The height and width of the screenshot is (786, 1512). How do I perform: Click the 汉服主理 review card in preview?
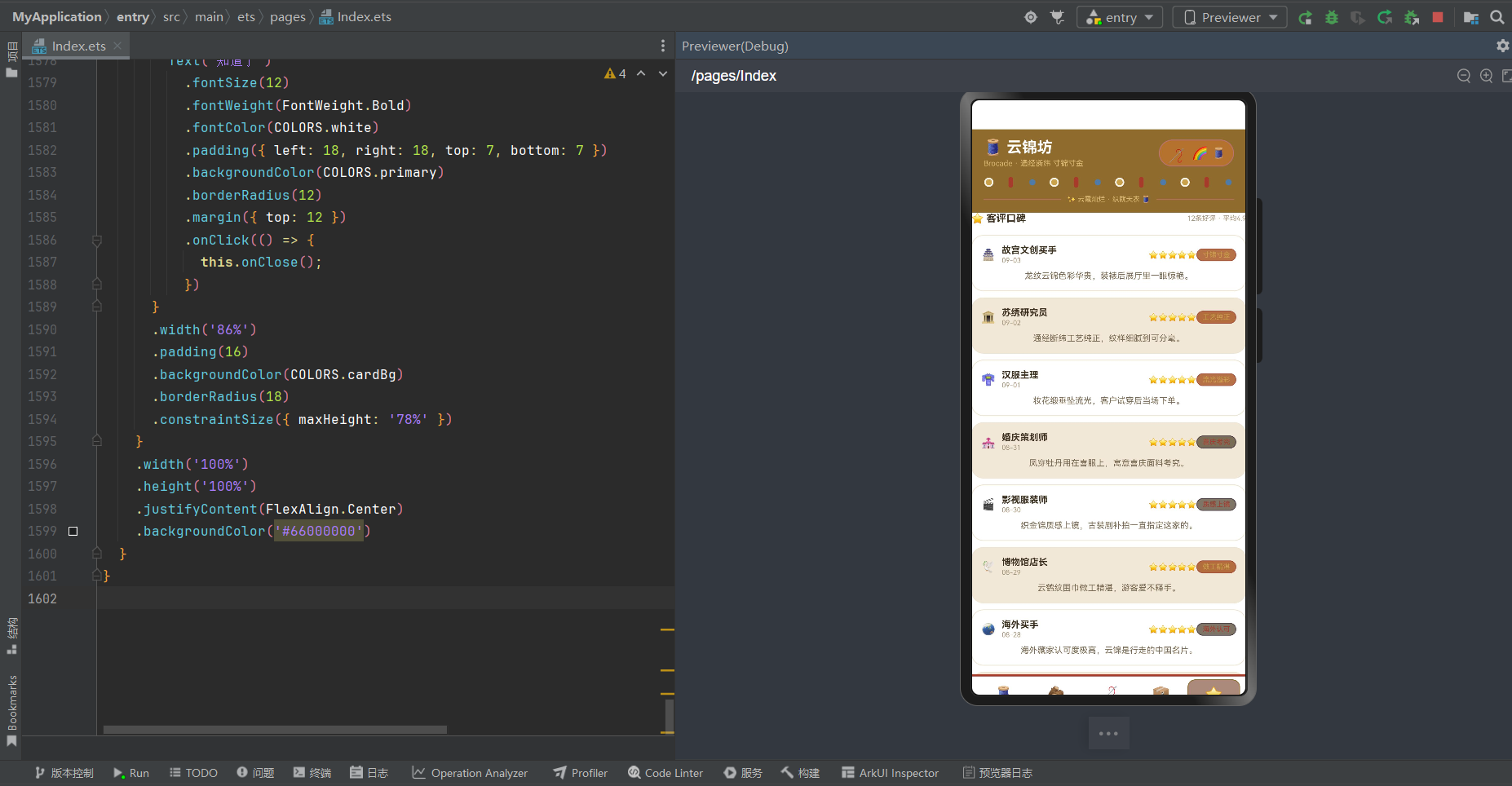pos(1108,387)
